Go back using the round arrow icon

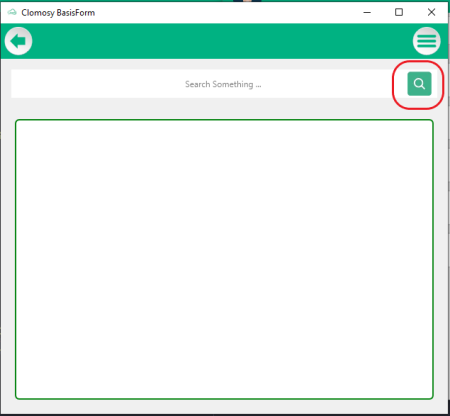click(18, 41)
